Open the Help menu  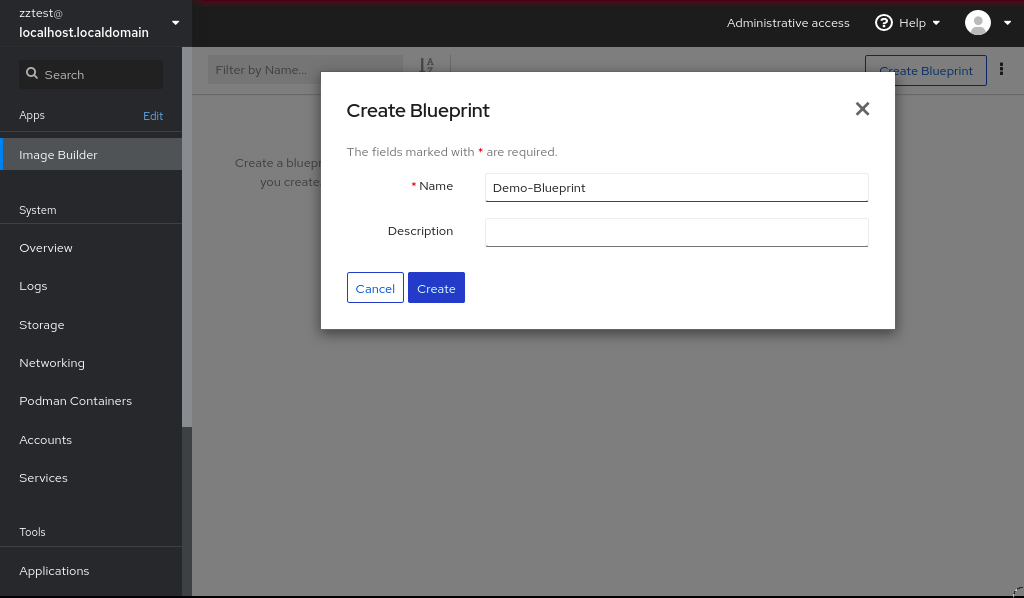coord(908,23)
